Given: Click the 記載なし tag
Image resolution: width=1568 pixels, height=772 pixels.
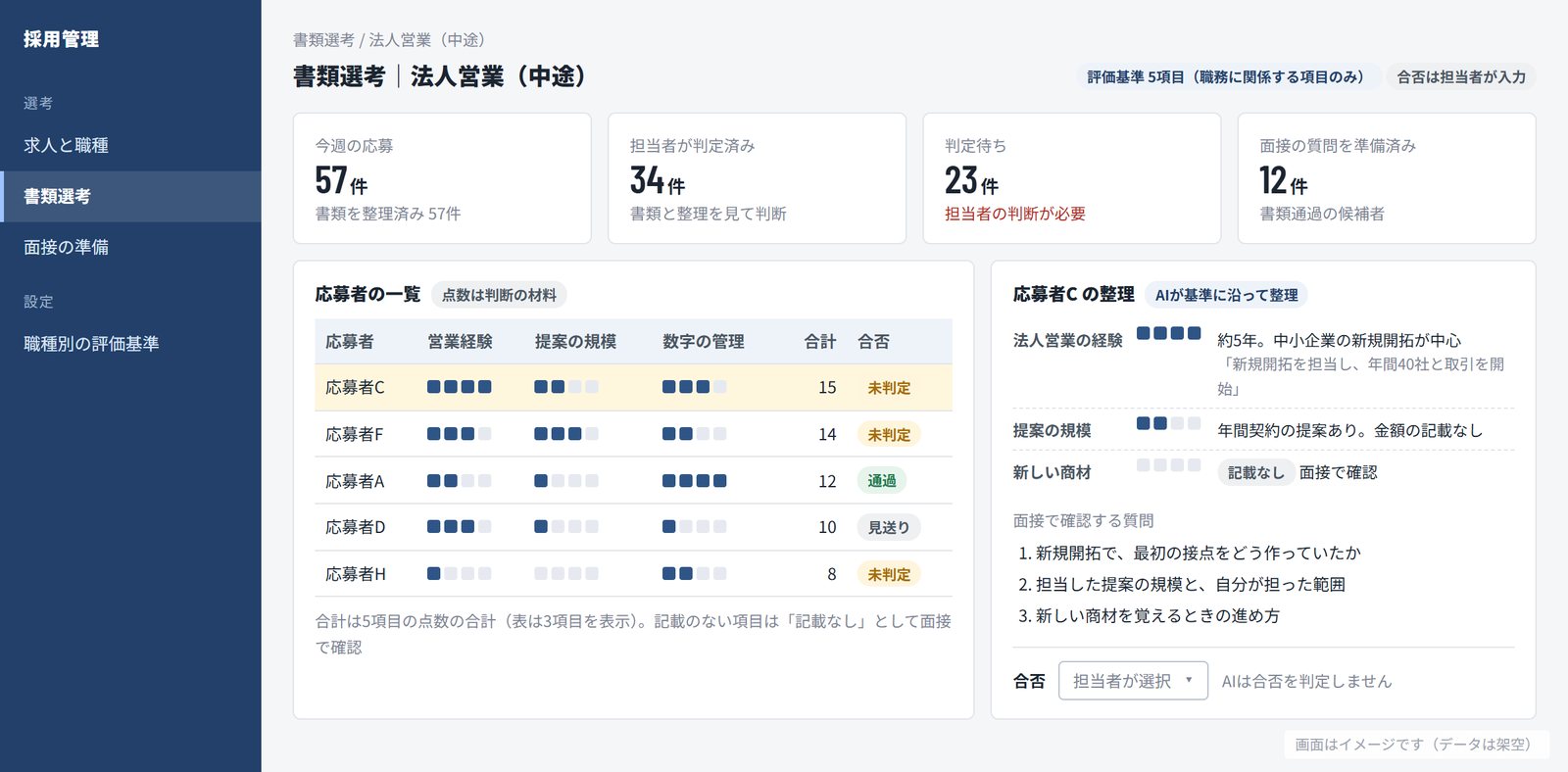Looking at the screenshot, I should [1255, 472].
